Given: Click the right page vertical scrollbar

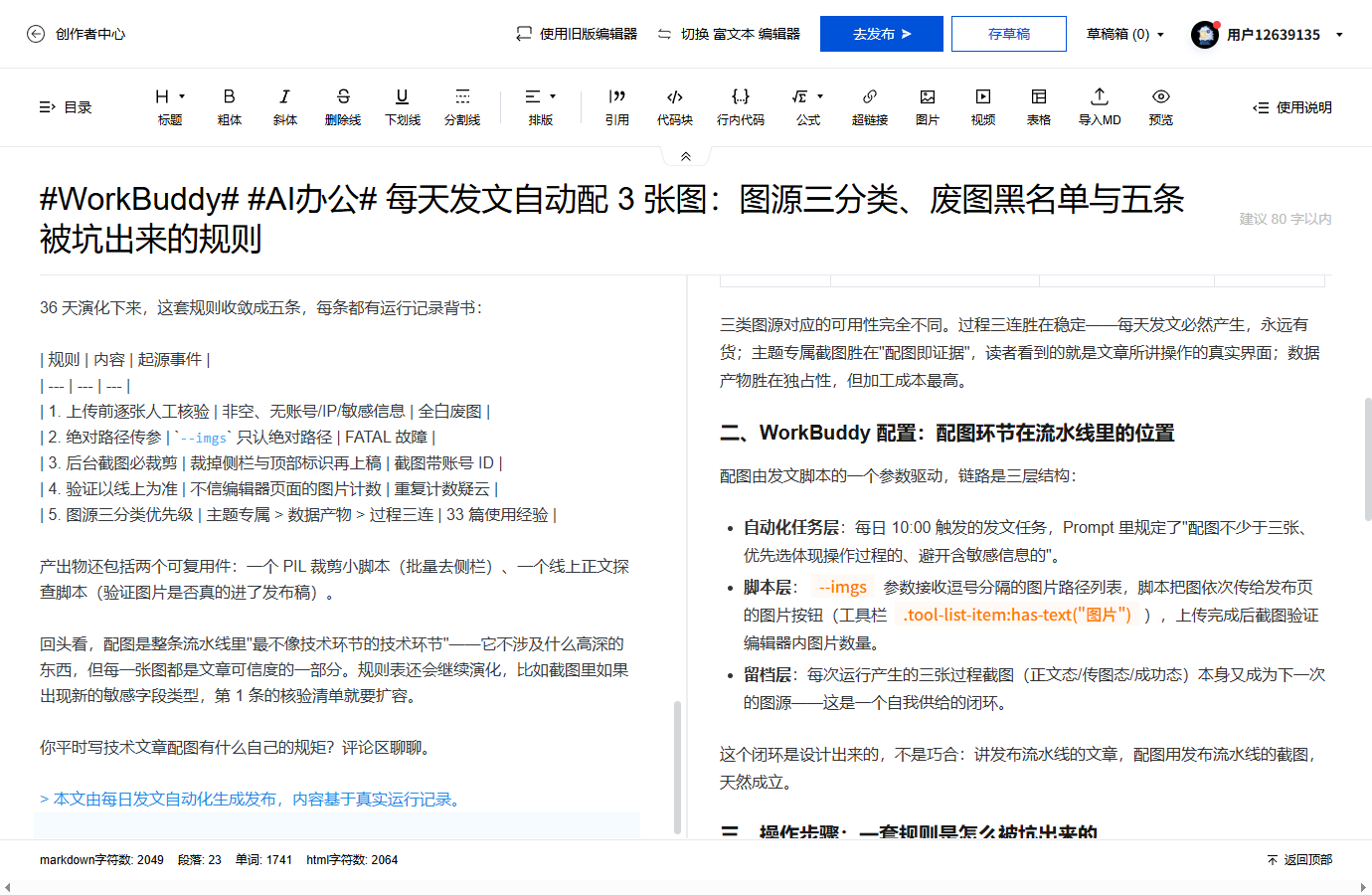Looking at the screenshot, I should [x=1368, y=458].
